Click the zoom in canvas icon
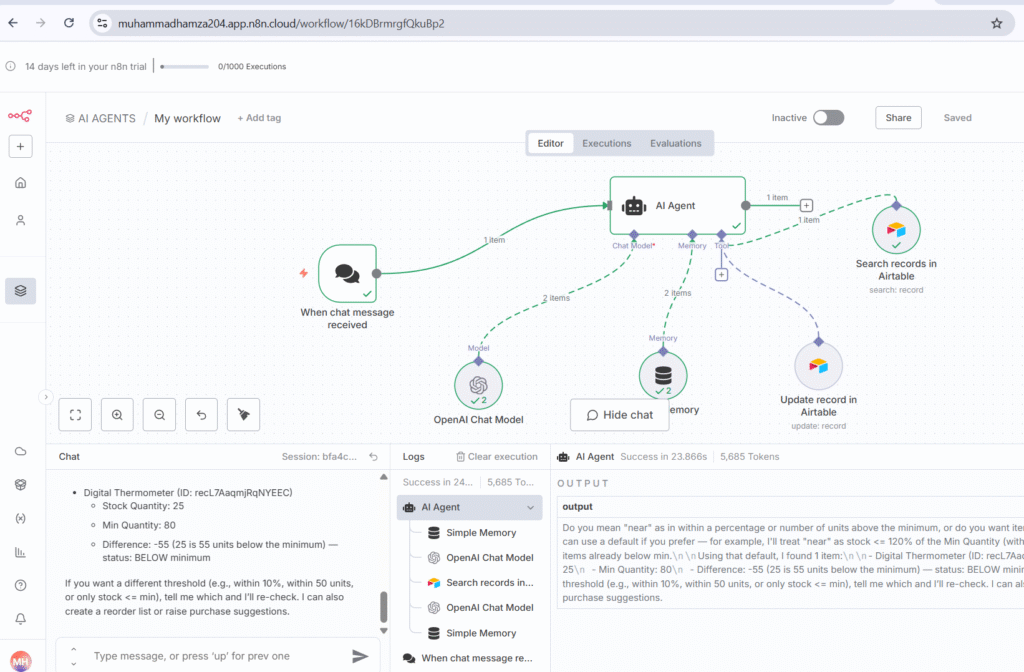 (x=117, y=413)
